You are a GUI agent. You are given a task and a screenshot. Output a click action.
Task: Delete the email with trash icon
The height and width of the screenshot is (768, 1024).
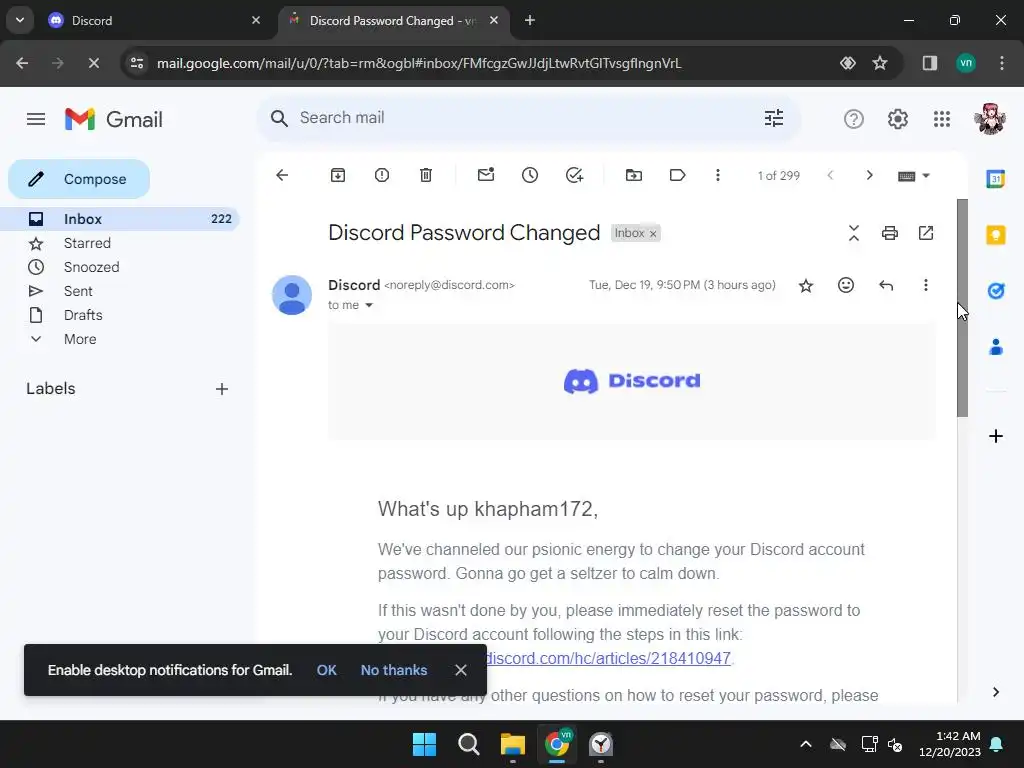tap(426, 175)
